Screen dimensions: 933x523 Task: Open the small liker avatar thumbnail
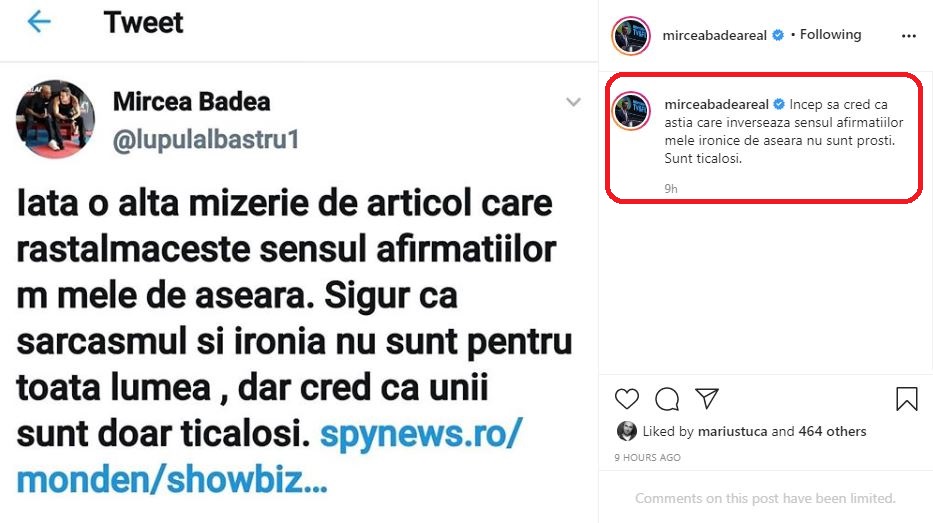point(627,431)
